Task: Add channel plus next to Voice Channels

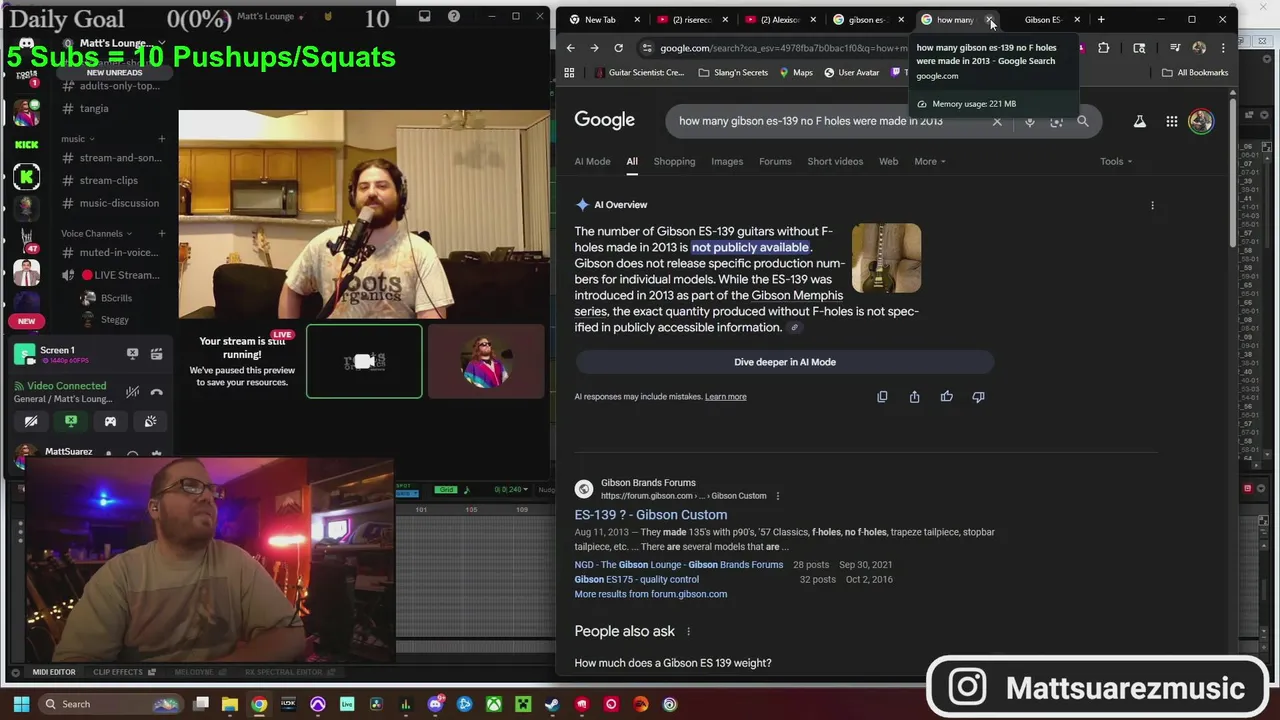Action: click(x=161, y=233)
